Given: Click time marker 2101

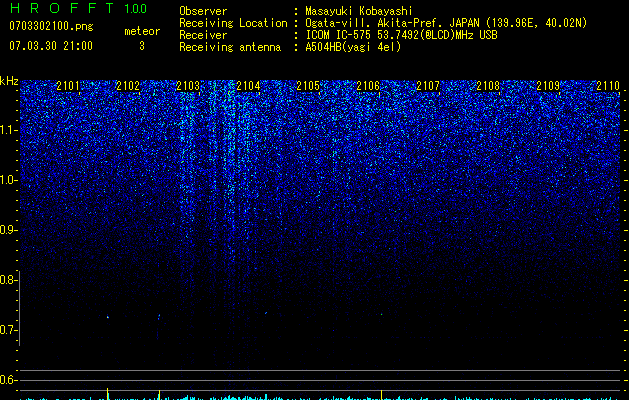Looking at the screenshot, I should tap(68, 86).
